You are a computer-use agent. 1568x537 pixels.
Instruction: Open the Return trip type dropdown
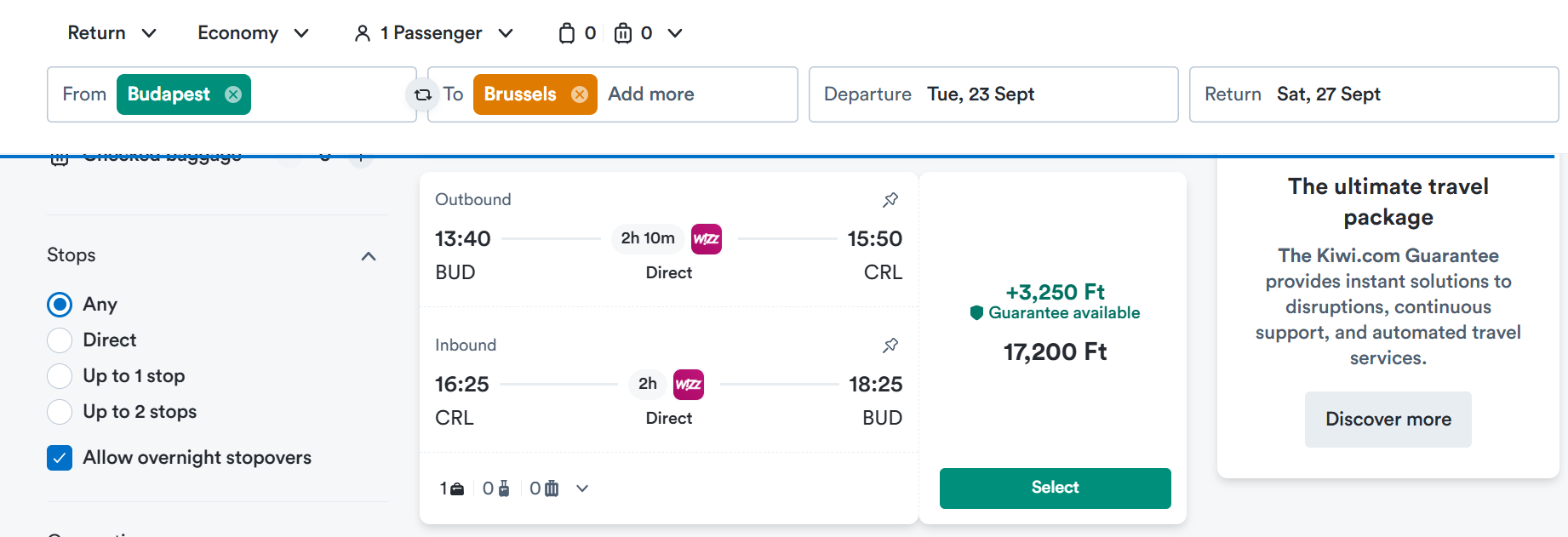point(112,33)
